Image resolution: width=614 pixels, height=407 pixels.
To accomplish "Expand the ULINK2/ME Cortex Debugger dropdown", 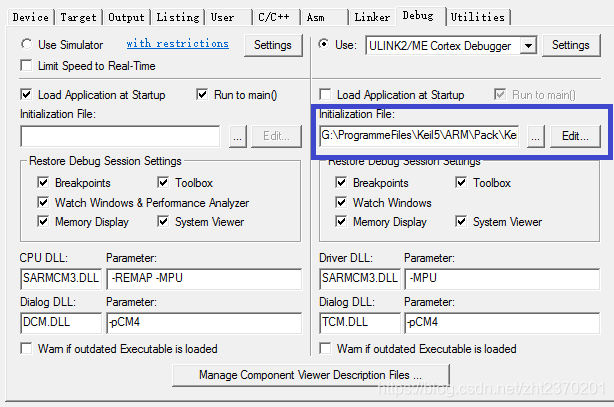I will [x=528, y=46].
